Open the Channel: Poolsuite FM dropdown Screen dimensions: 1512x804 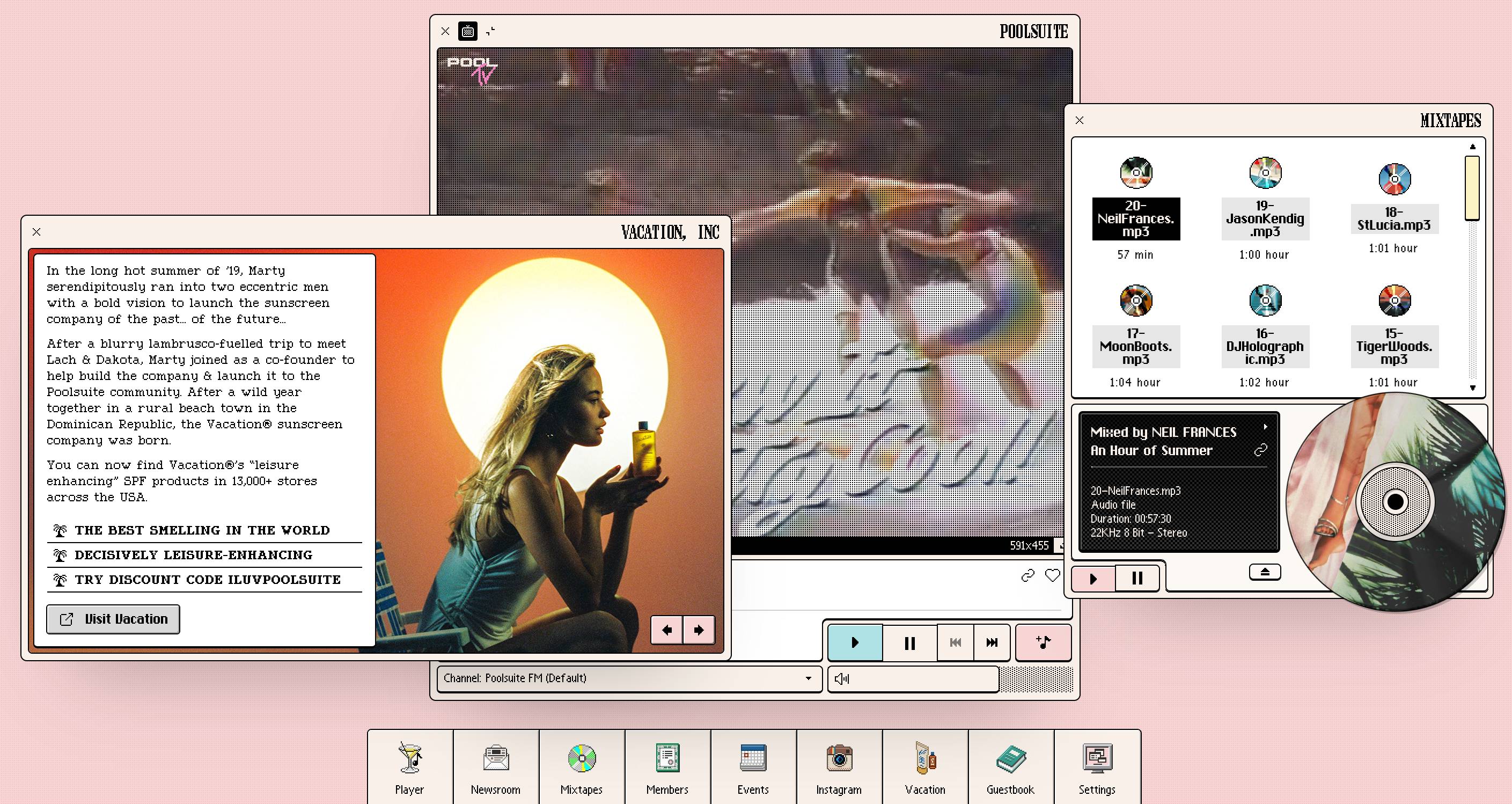tap(629, 678)
